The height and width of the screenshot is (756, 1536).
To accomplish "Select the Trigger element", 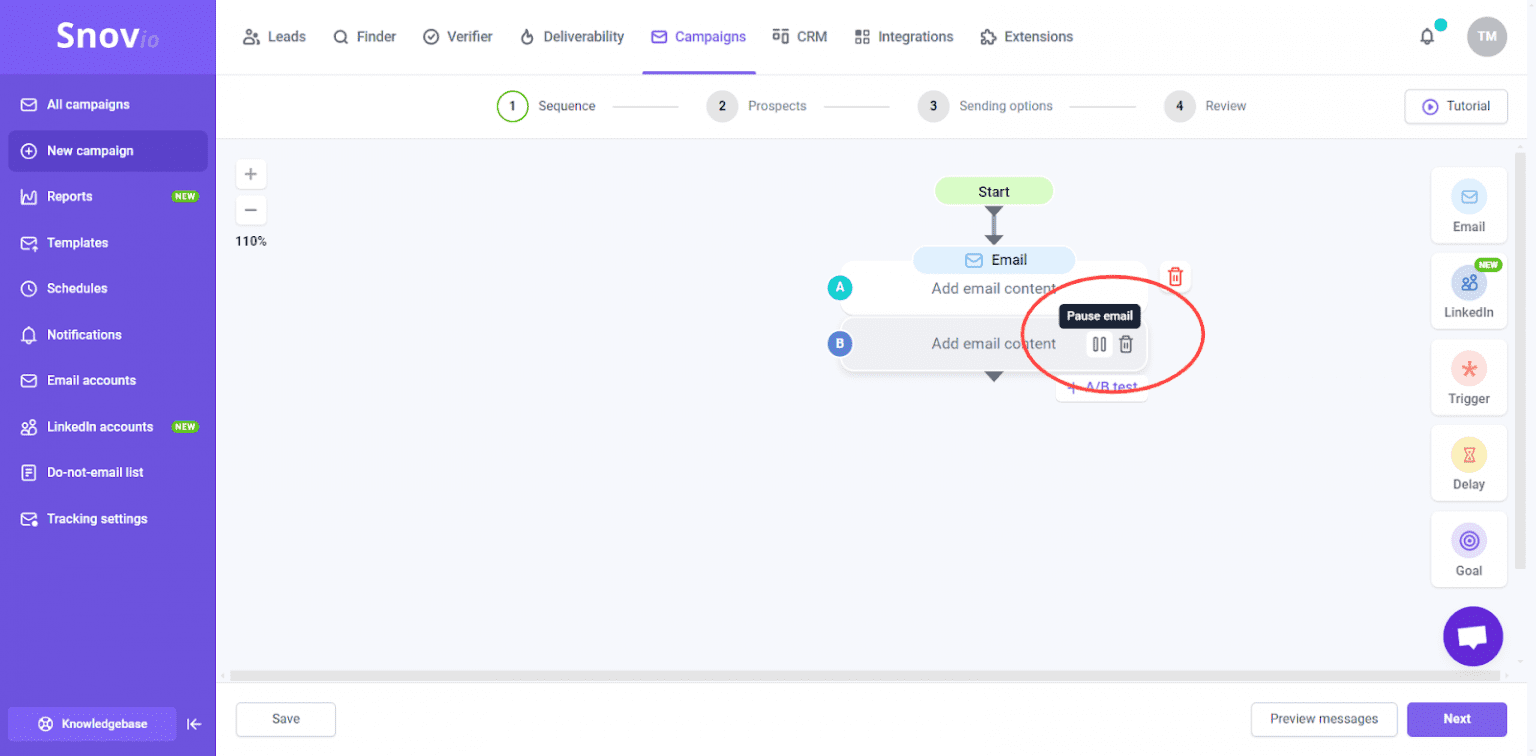I will coord(1468,377).
